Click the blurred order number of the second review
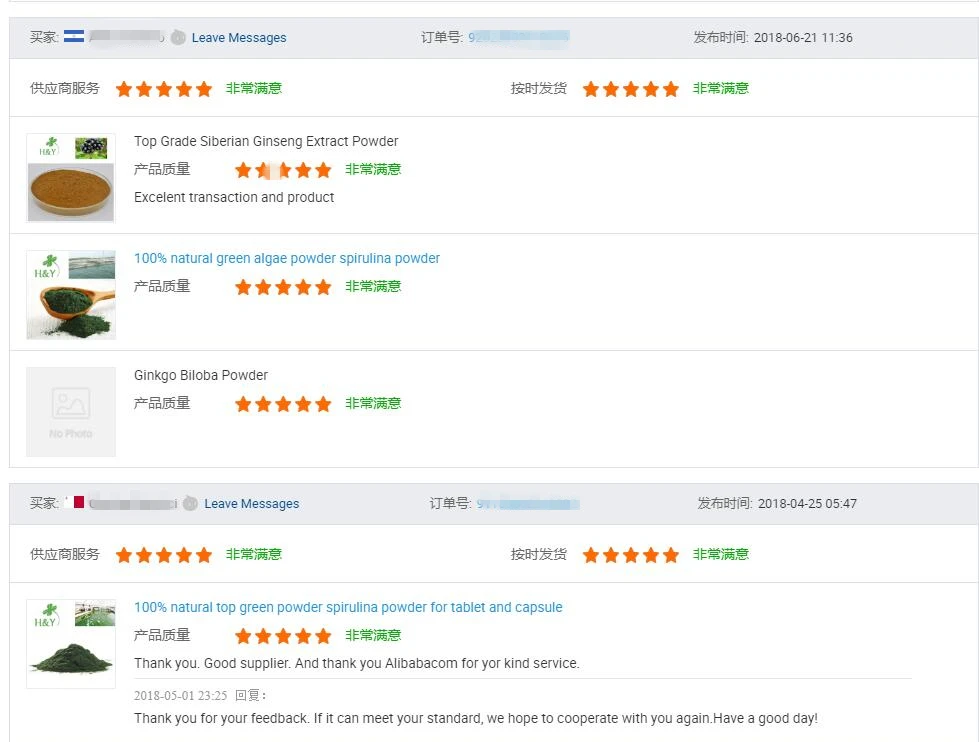This screenshot has height=742, width=979. coord(527,504)
